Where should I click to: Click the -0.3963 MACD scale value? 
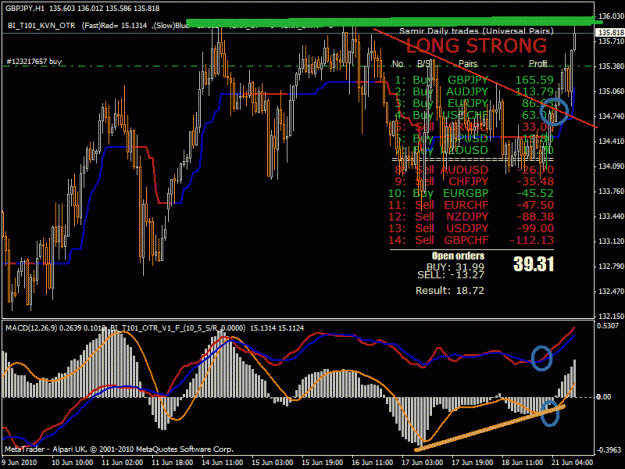pyautogui.click(x=609, y=450)
